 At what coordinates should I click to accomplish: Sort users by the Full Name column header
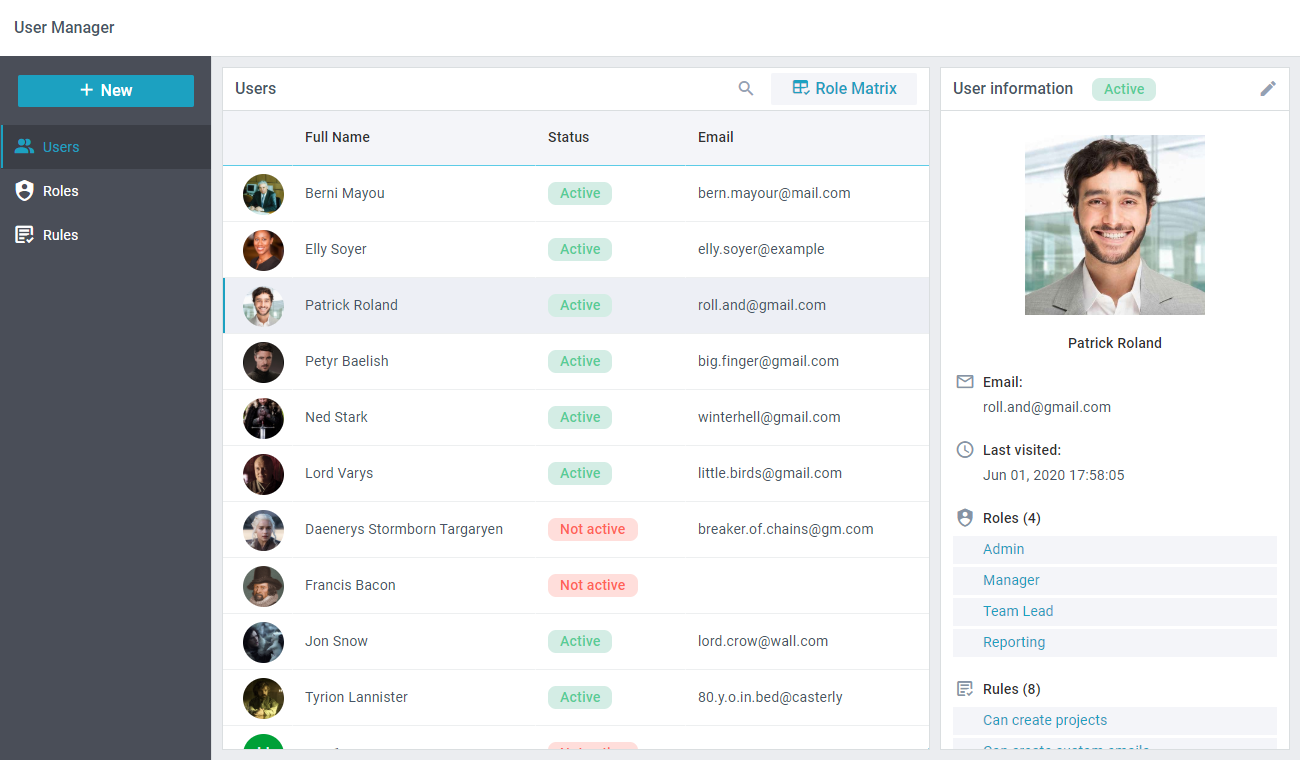(x=337, y=137)
